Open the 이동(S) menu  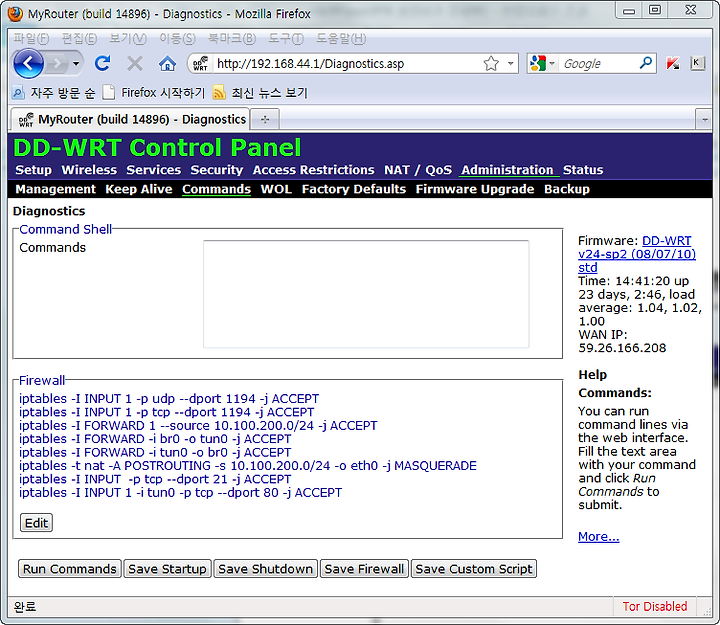[177, 39]
